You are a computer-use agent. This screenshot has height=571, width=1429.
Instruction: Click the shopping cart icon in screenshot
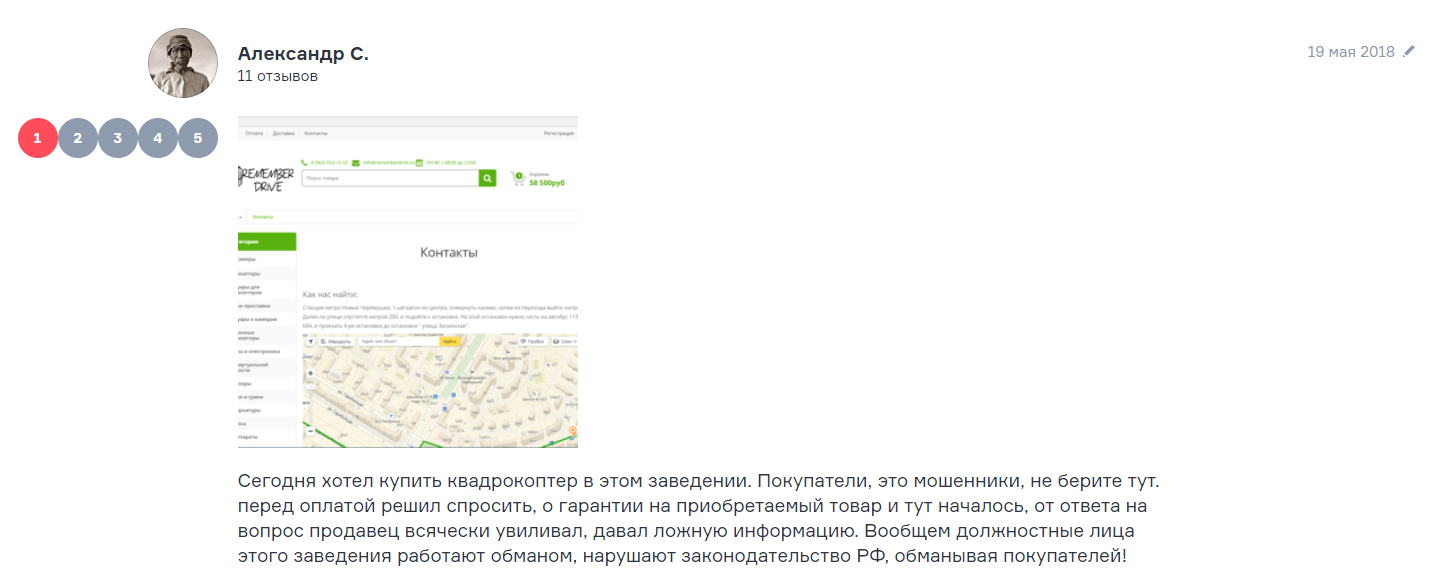pos(517,179)
